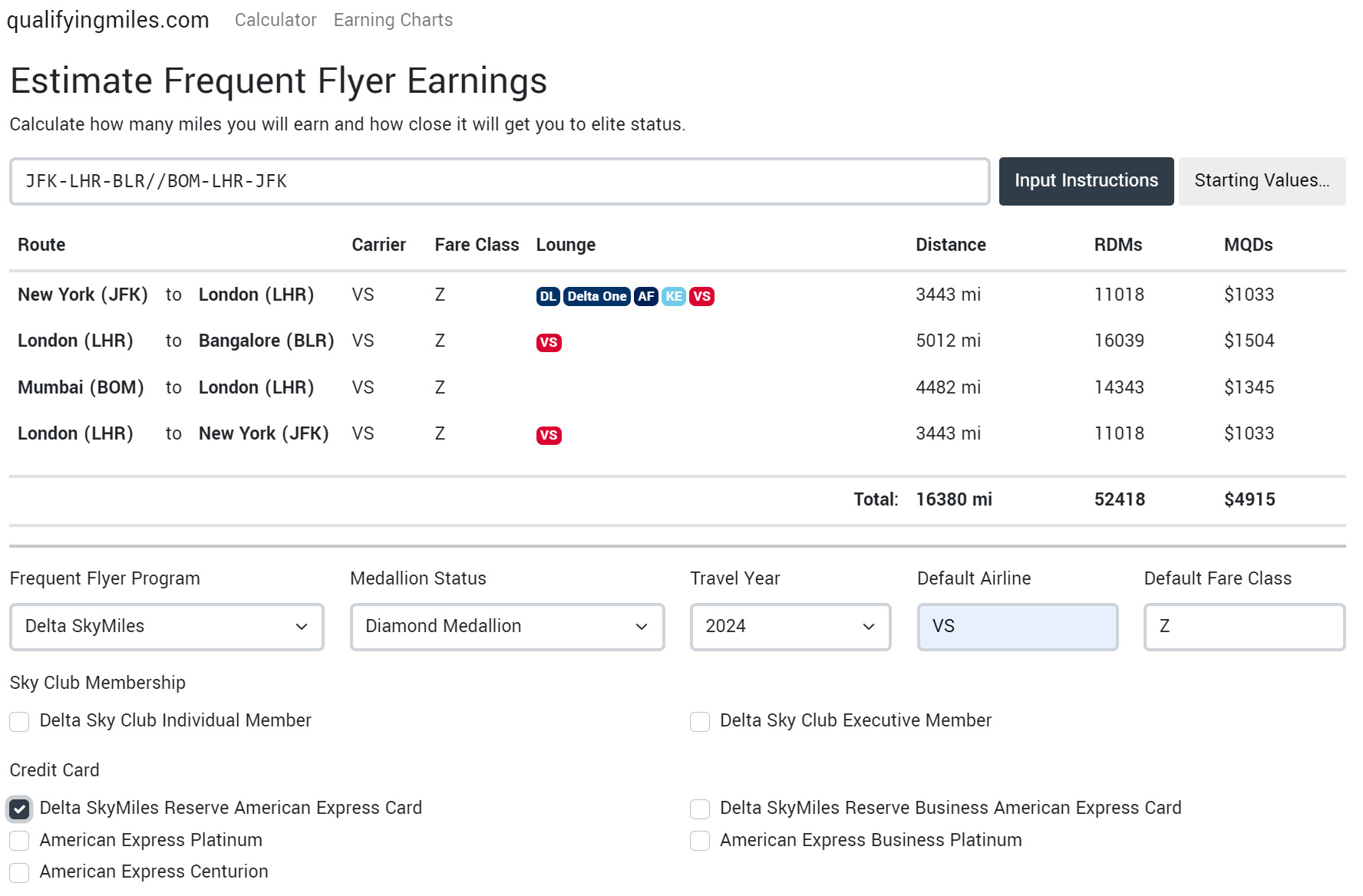Click New York (JFK) origin in first row

83,295
